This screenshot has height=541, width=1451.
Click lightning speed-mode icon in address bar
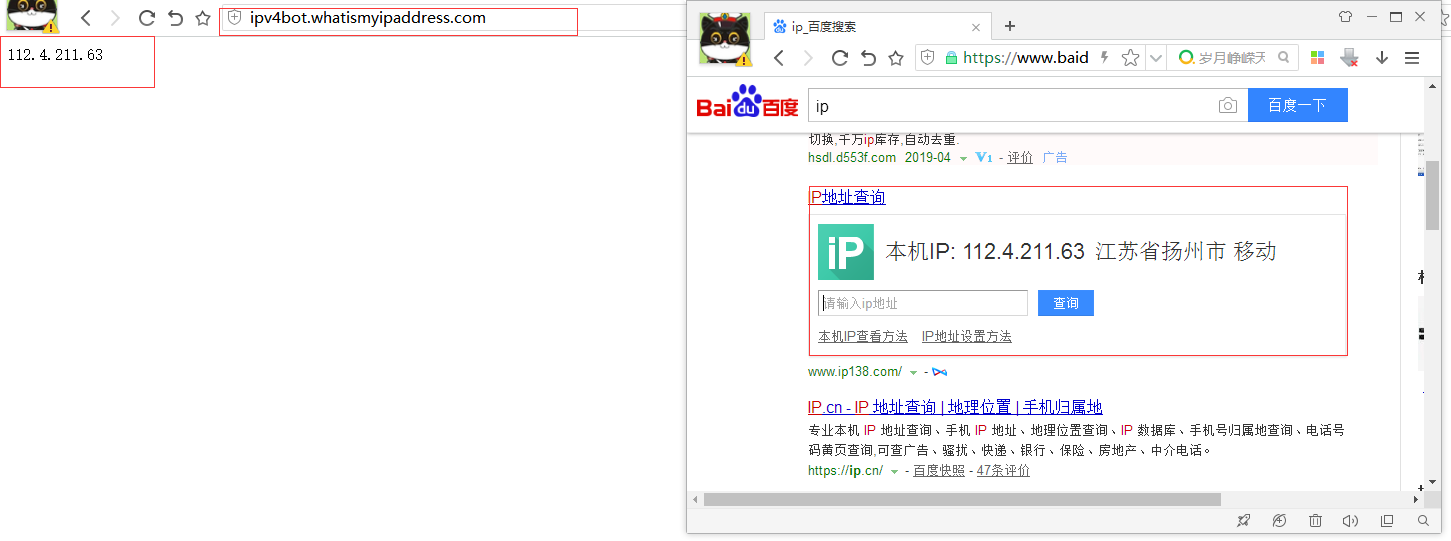click(x=1104, y=58)
